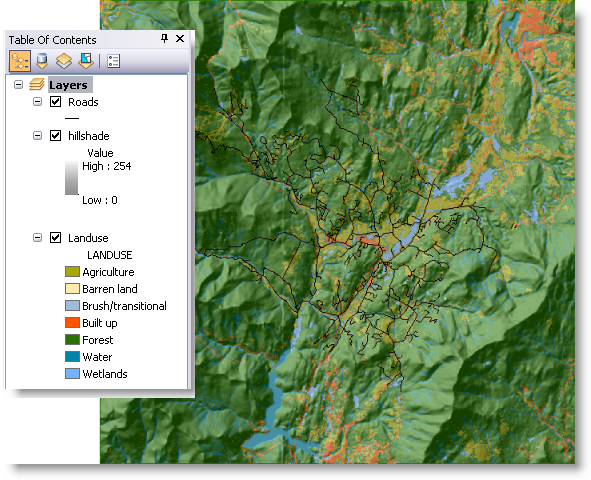Collapse the Landuse layer legend
This screenshot has height=480, width=591.
pos(37,238)
